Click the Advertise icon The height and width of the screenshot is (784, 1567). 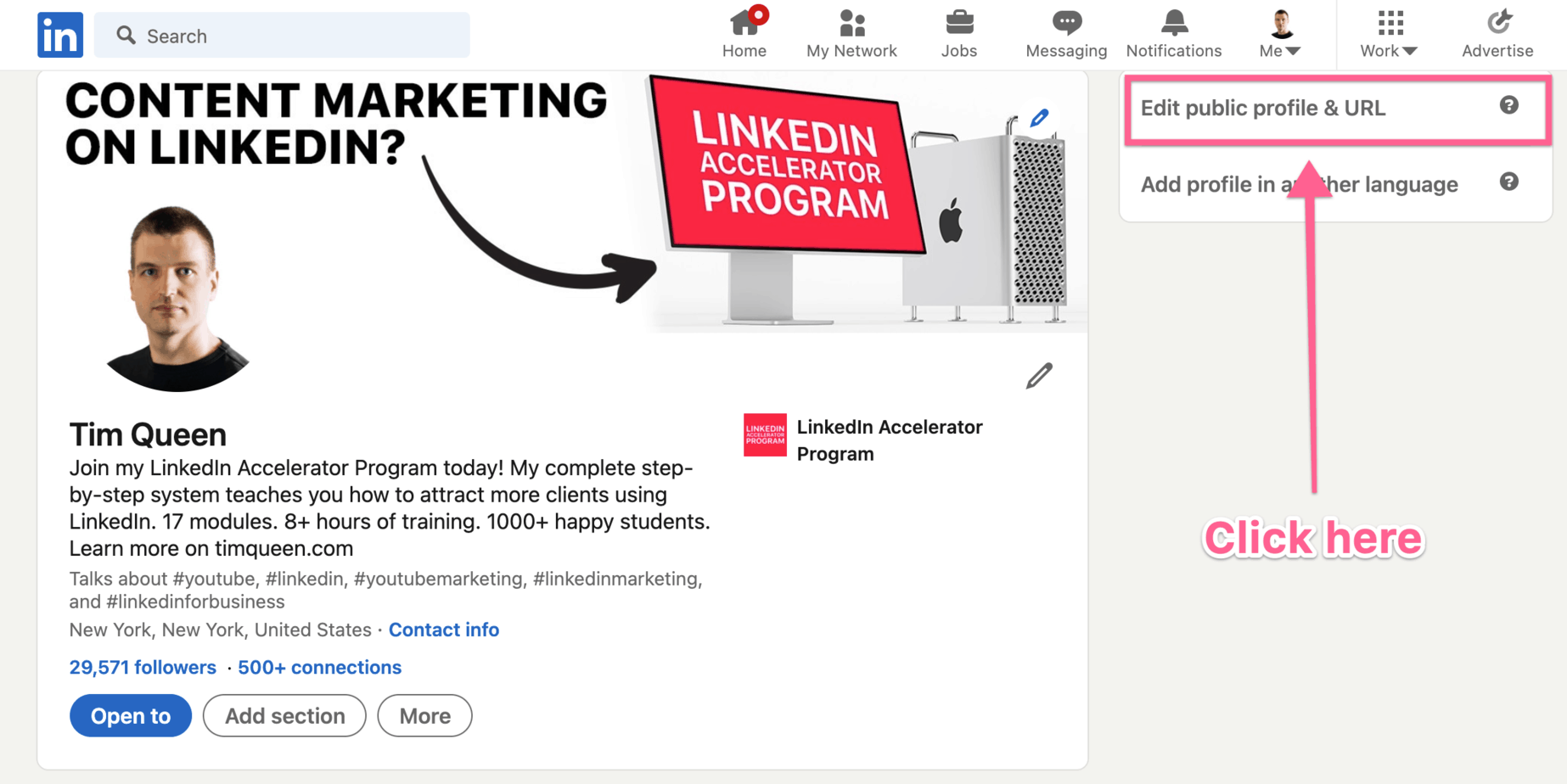click(1498, 23)
